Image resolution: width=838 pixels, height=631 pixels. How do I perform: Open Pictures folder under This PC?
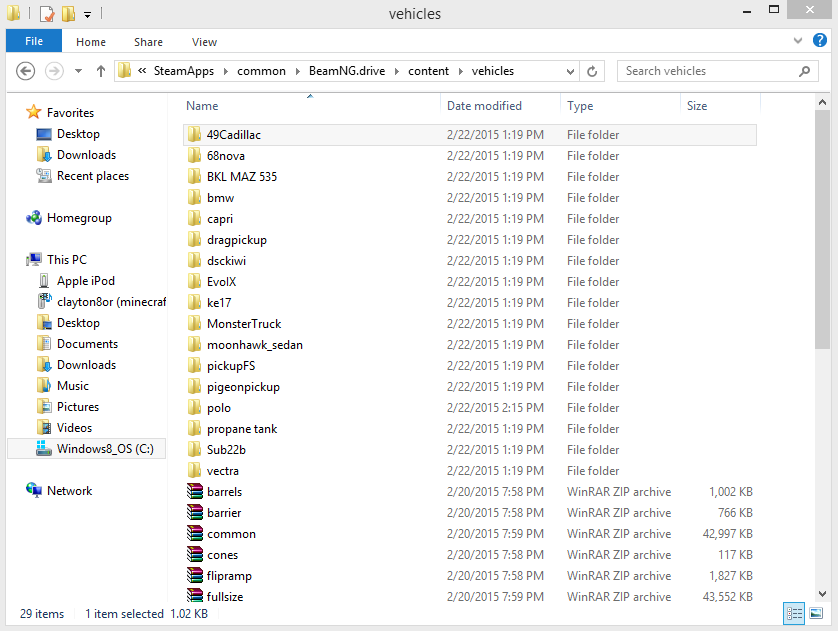click(77, 407)
